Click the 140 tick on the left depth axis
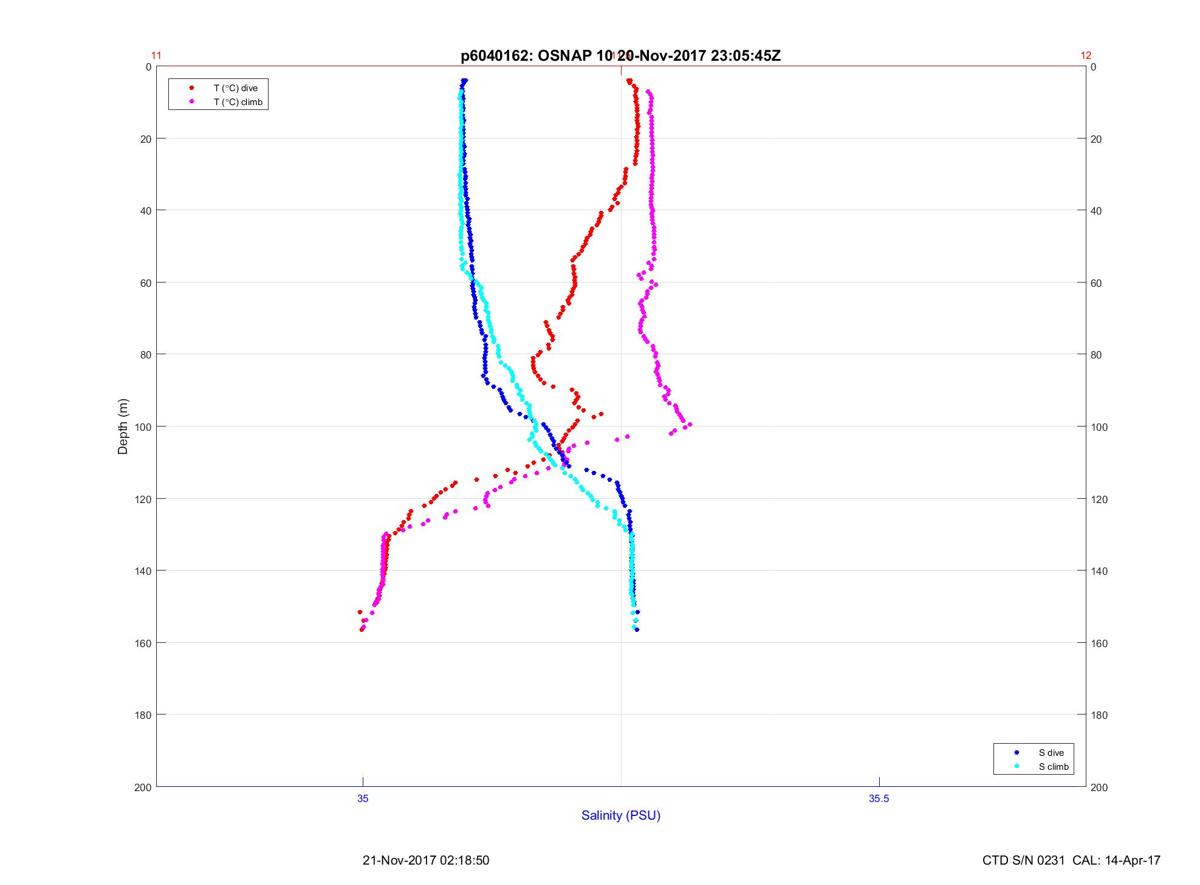The image size is (1200, 885). pos(143,571)
